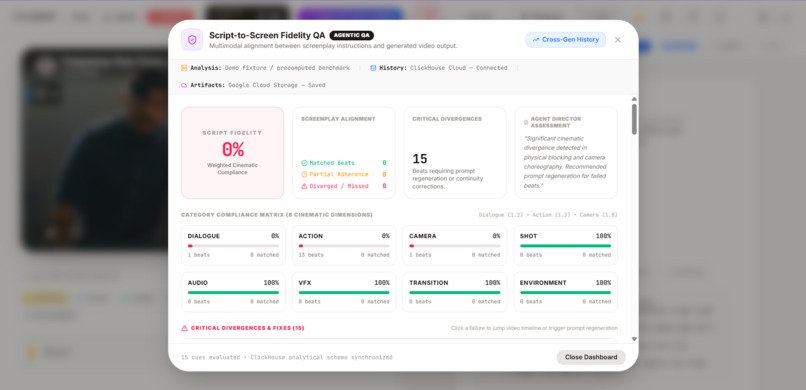806x390 pixels.
Task: Open the Cross-Gen History view
Action: [x=565, y=40]
